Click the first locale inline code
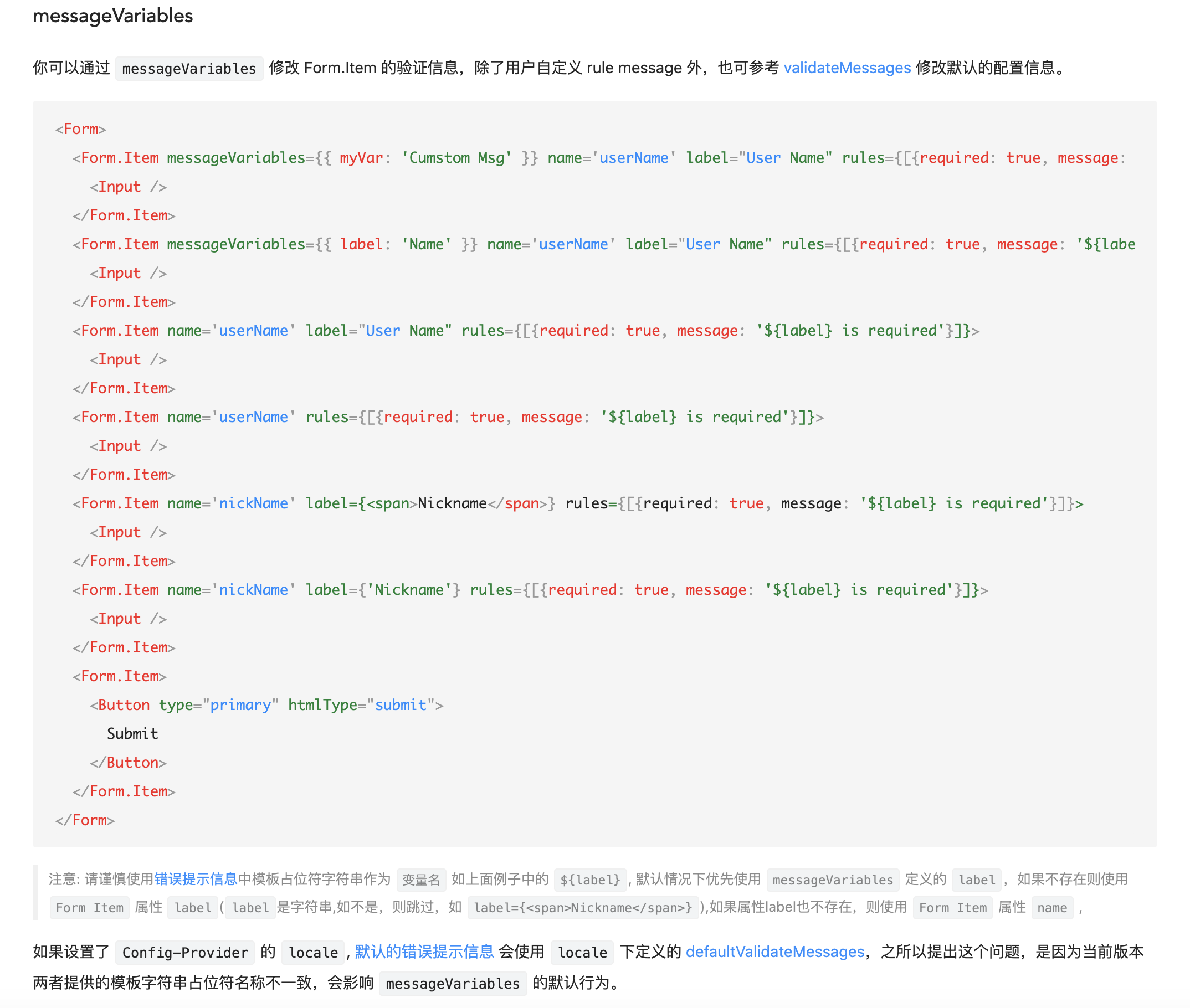Viewport: 1190px width, 1008px height. point(312,953)
